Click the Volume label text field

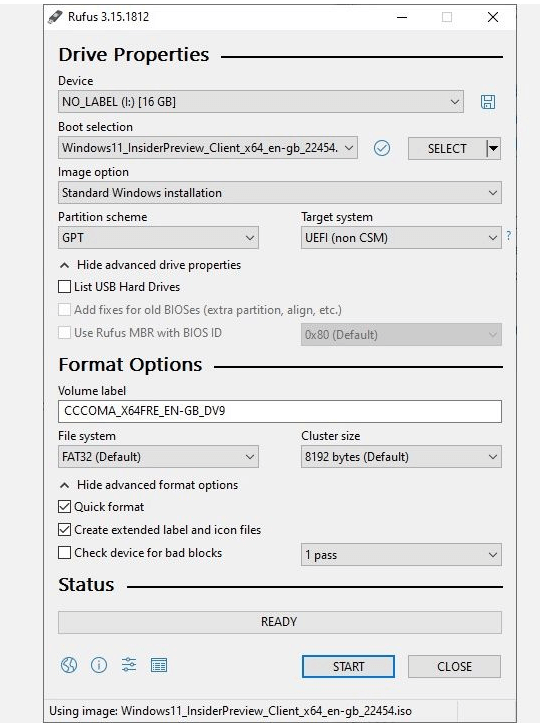280,412
